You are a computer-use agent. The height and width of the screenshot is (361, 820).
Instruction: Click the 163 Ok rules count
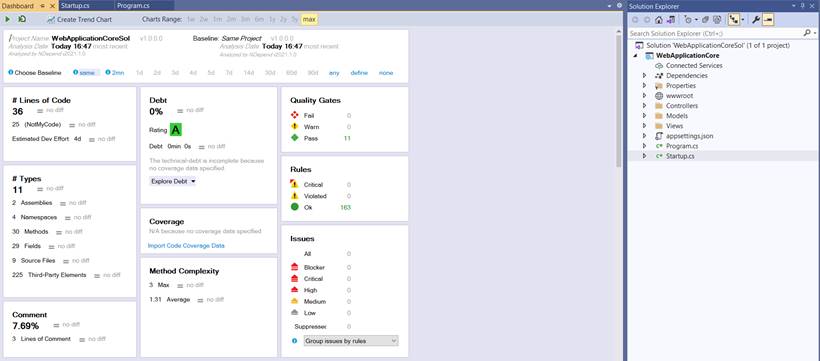click(x=345, y=208)
